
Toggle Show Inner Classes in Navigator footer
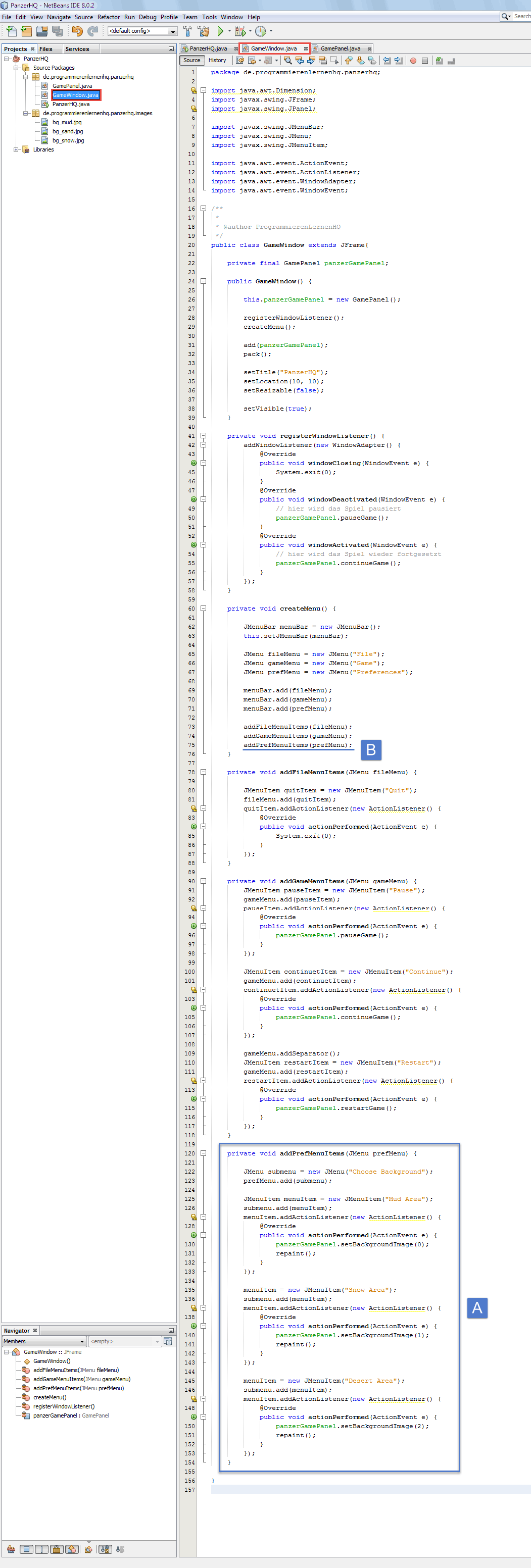72,1549
